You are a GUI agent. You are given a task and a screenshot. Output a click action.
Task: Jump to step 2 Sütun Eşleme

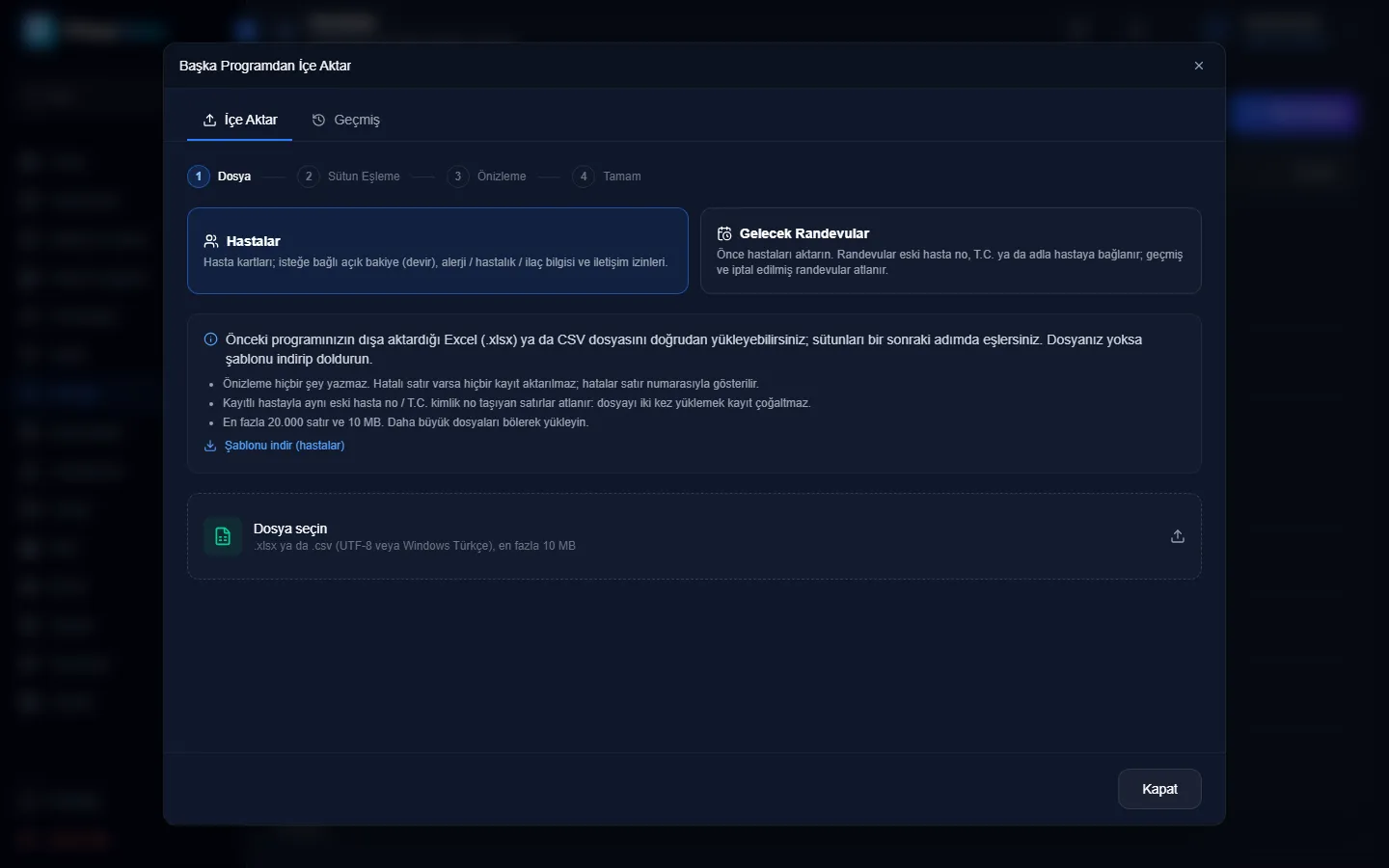[349, 176]
